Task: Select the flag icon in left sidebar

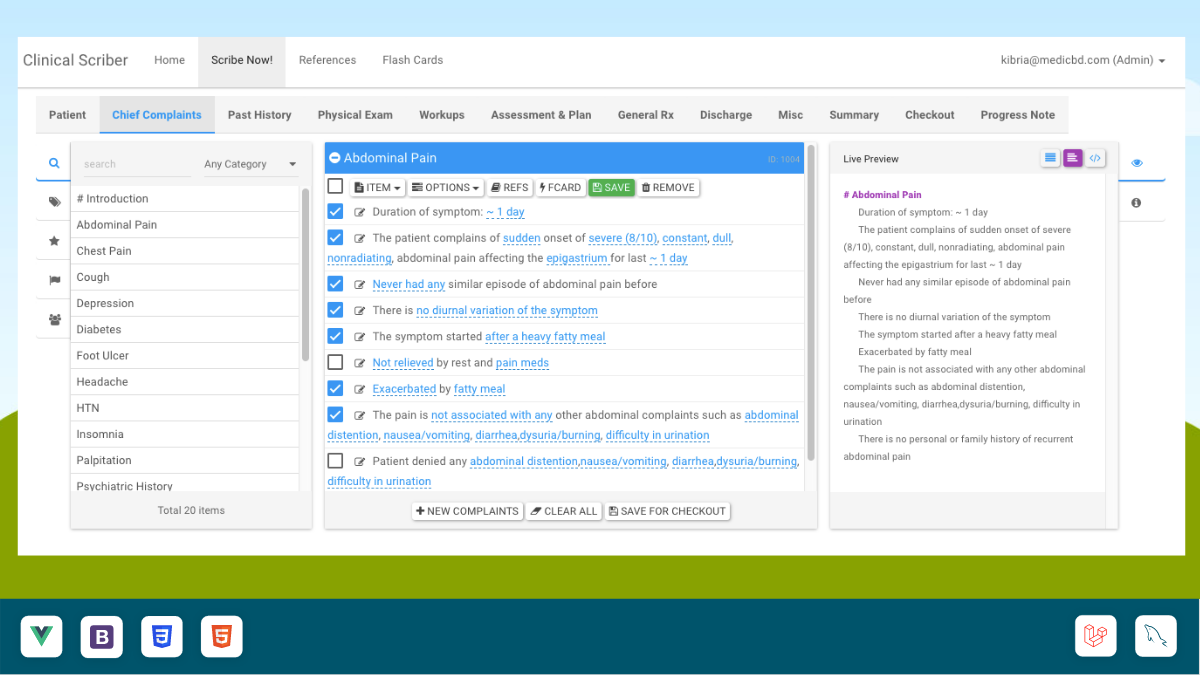Action: 54,281
